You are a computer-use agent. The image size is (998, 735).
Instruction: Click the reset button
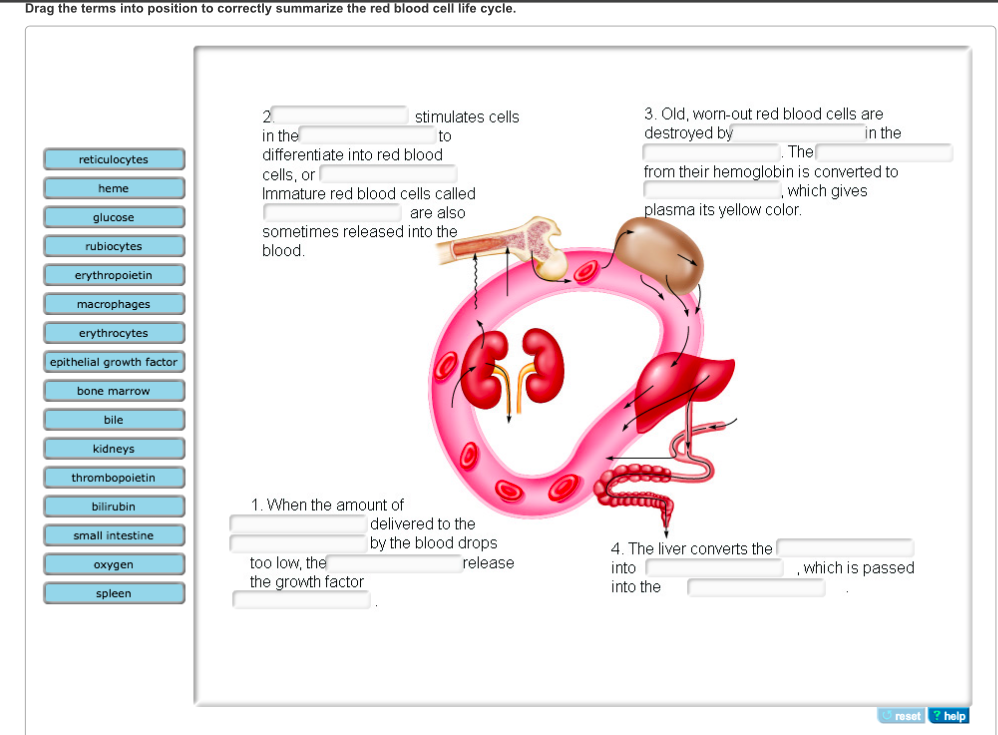(x=901, y=716)
